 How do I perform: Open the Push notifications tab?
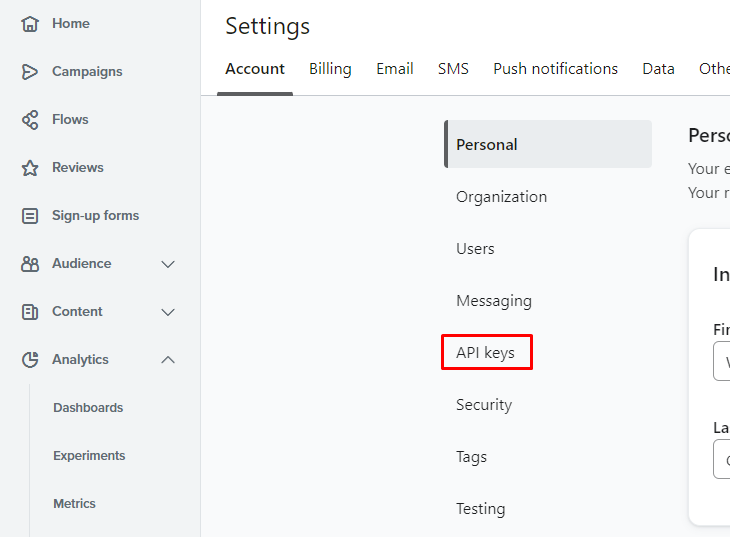point(555,69)
